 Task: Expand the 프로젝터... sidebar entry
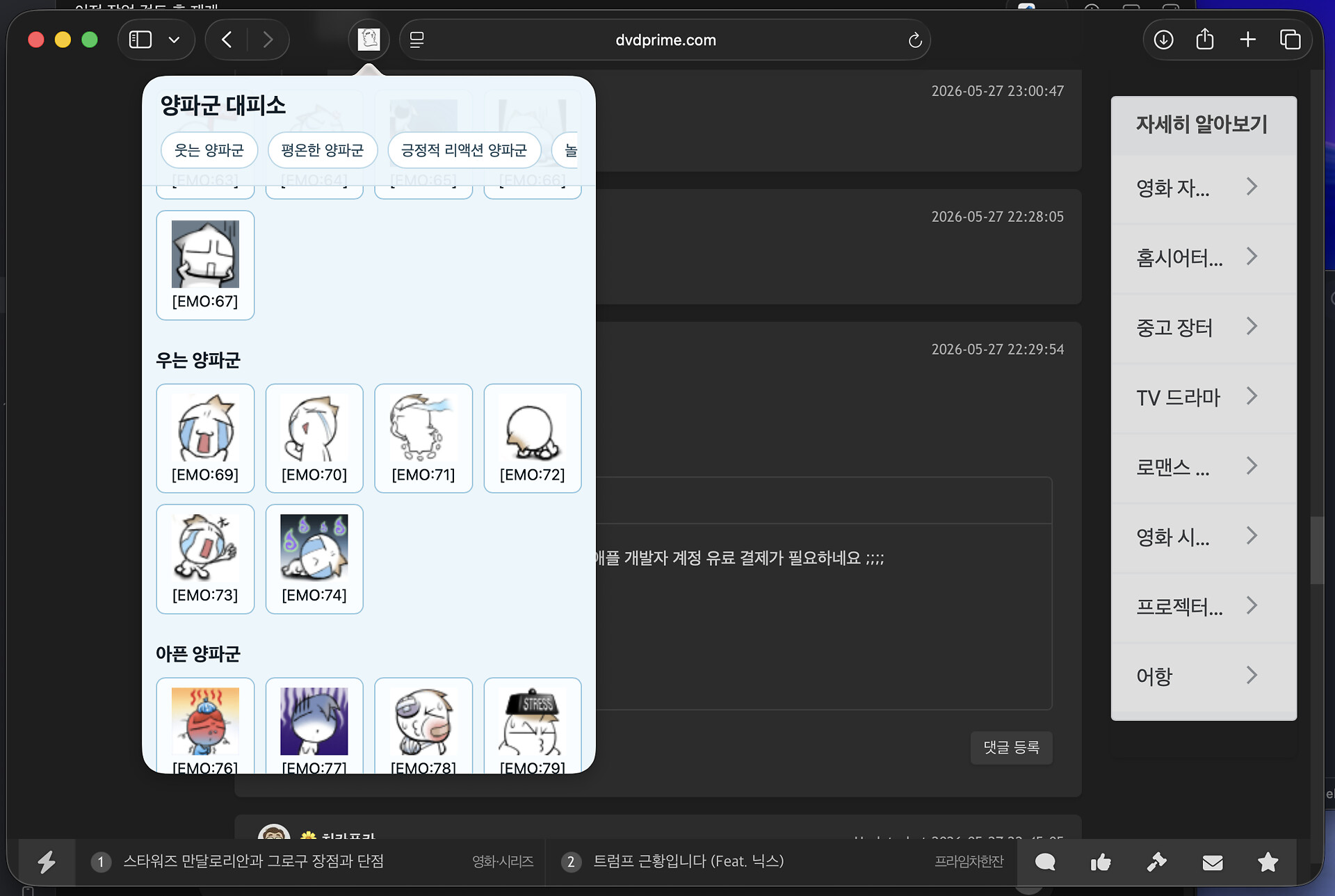point(1204,607)
